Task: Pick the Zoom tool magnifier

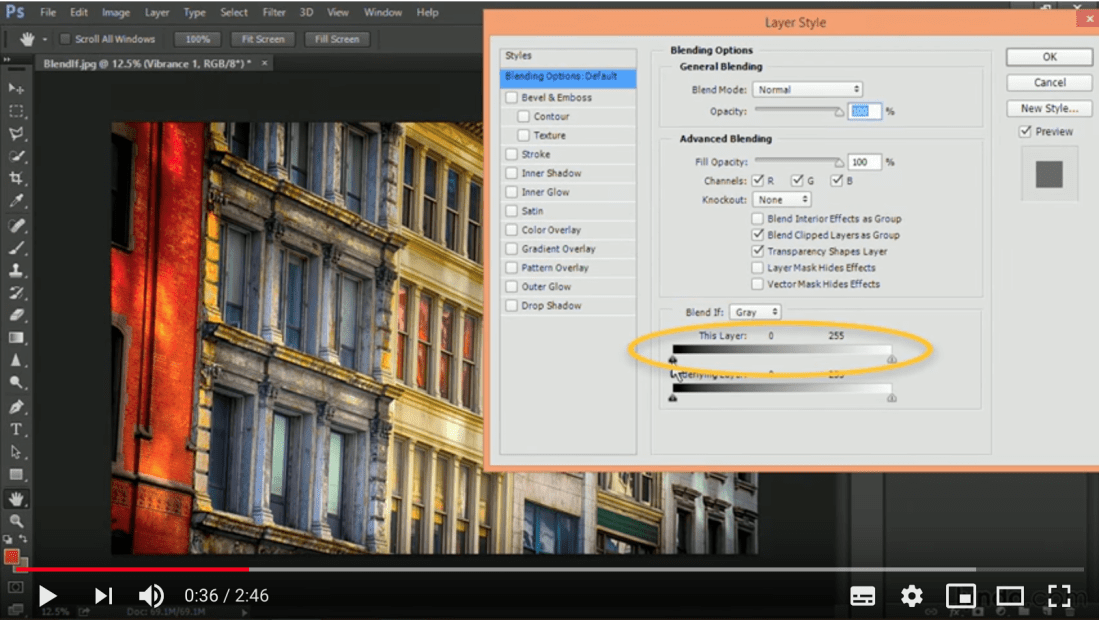Action: 16,521
